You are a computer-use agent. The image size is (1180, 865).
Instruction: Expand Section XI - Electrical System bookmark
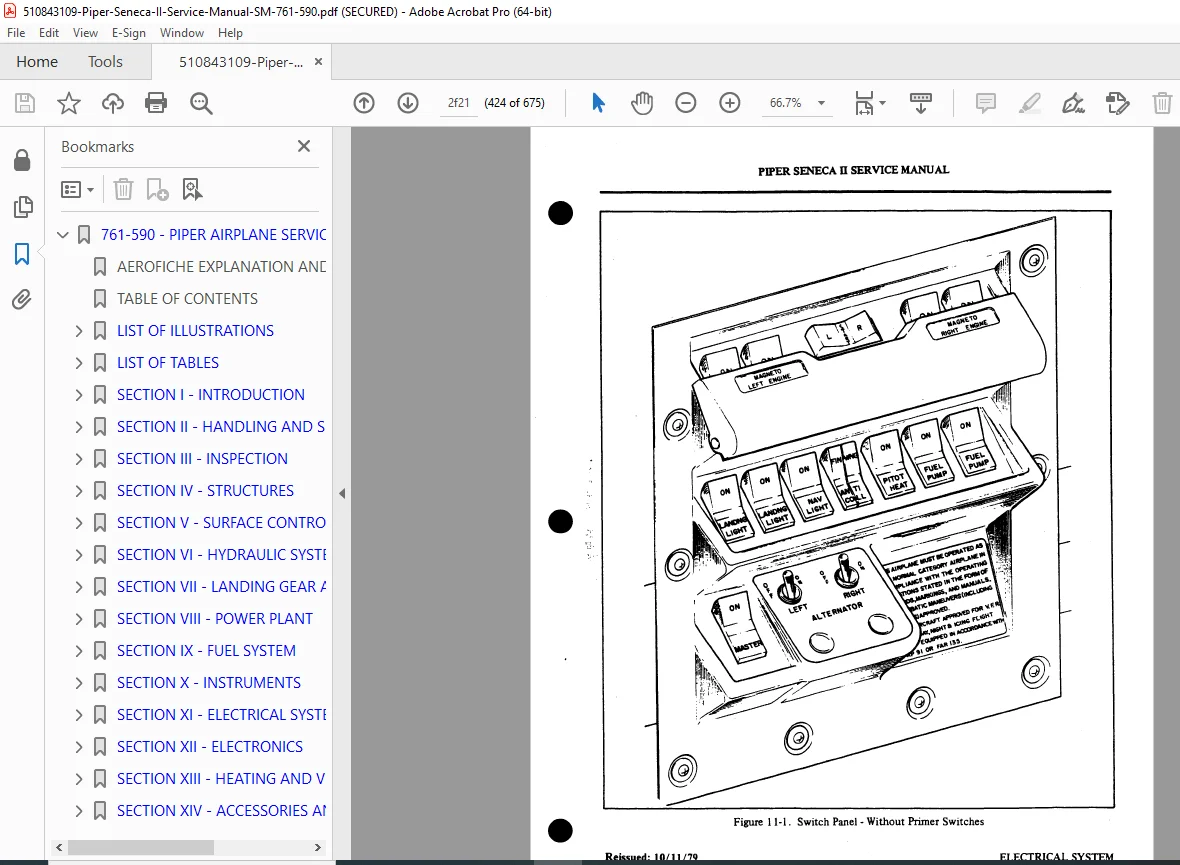point(79,714)
